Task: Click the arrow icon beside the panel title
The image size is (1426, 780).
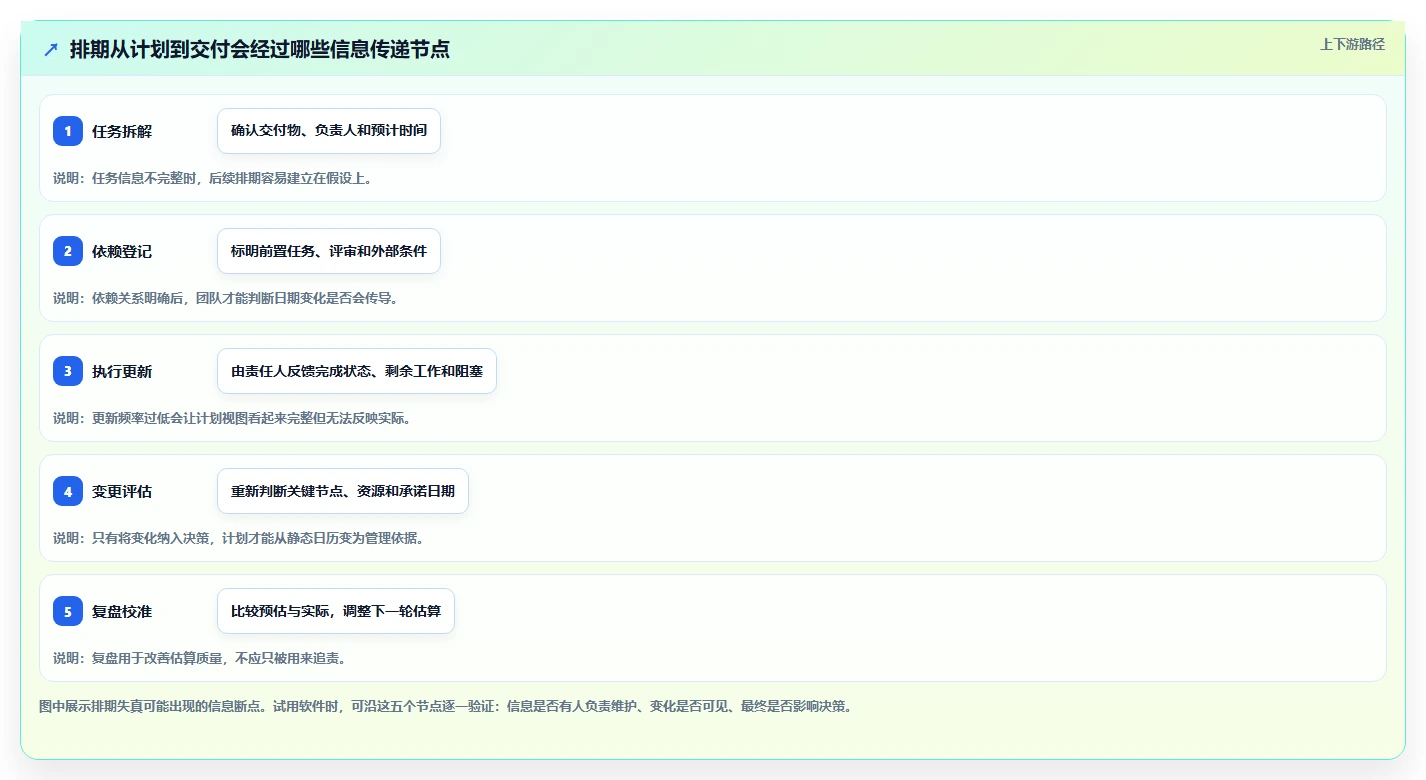Action: point(51,49)
